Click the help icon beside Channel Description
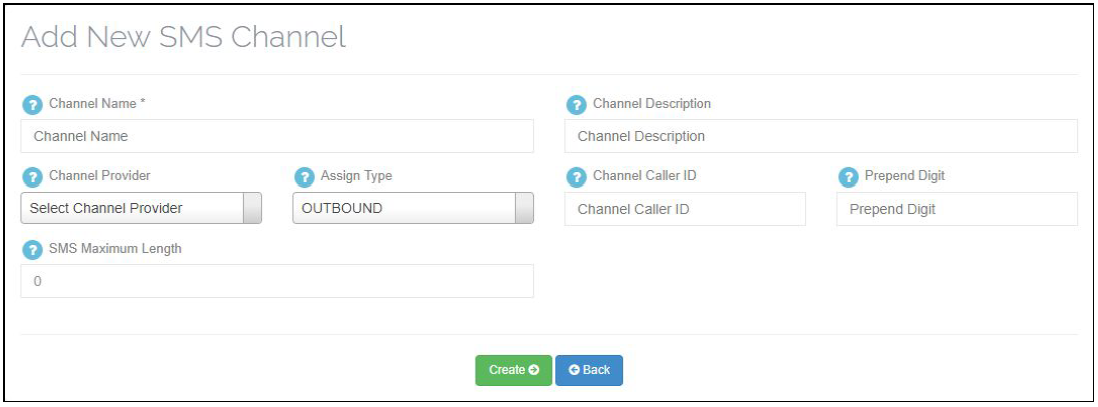Screen dimensions: 1098x407 click(x=575, y=104)
